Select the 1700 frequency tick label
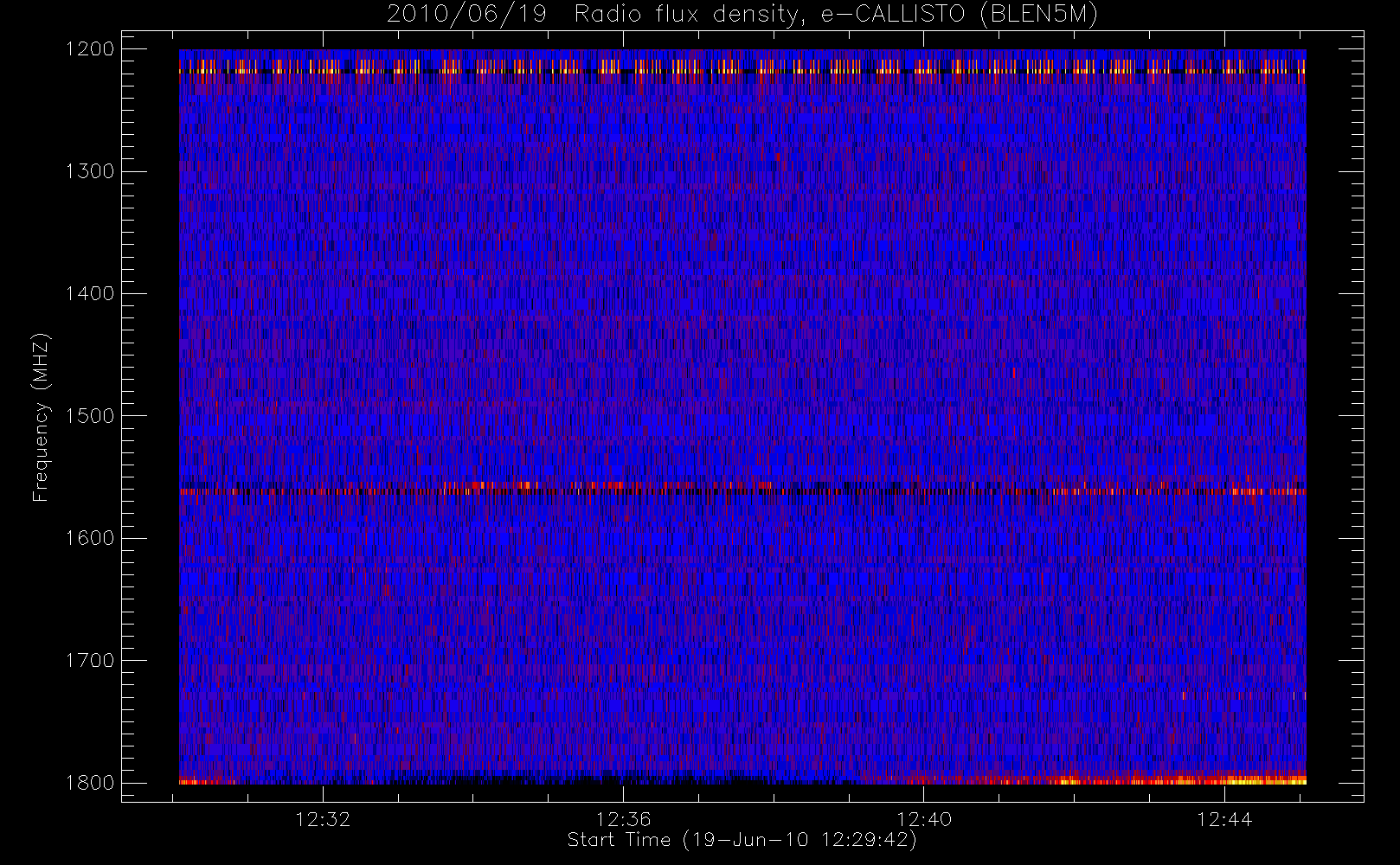 90,660
